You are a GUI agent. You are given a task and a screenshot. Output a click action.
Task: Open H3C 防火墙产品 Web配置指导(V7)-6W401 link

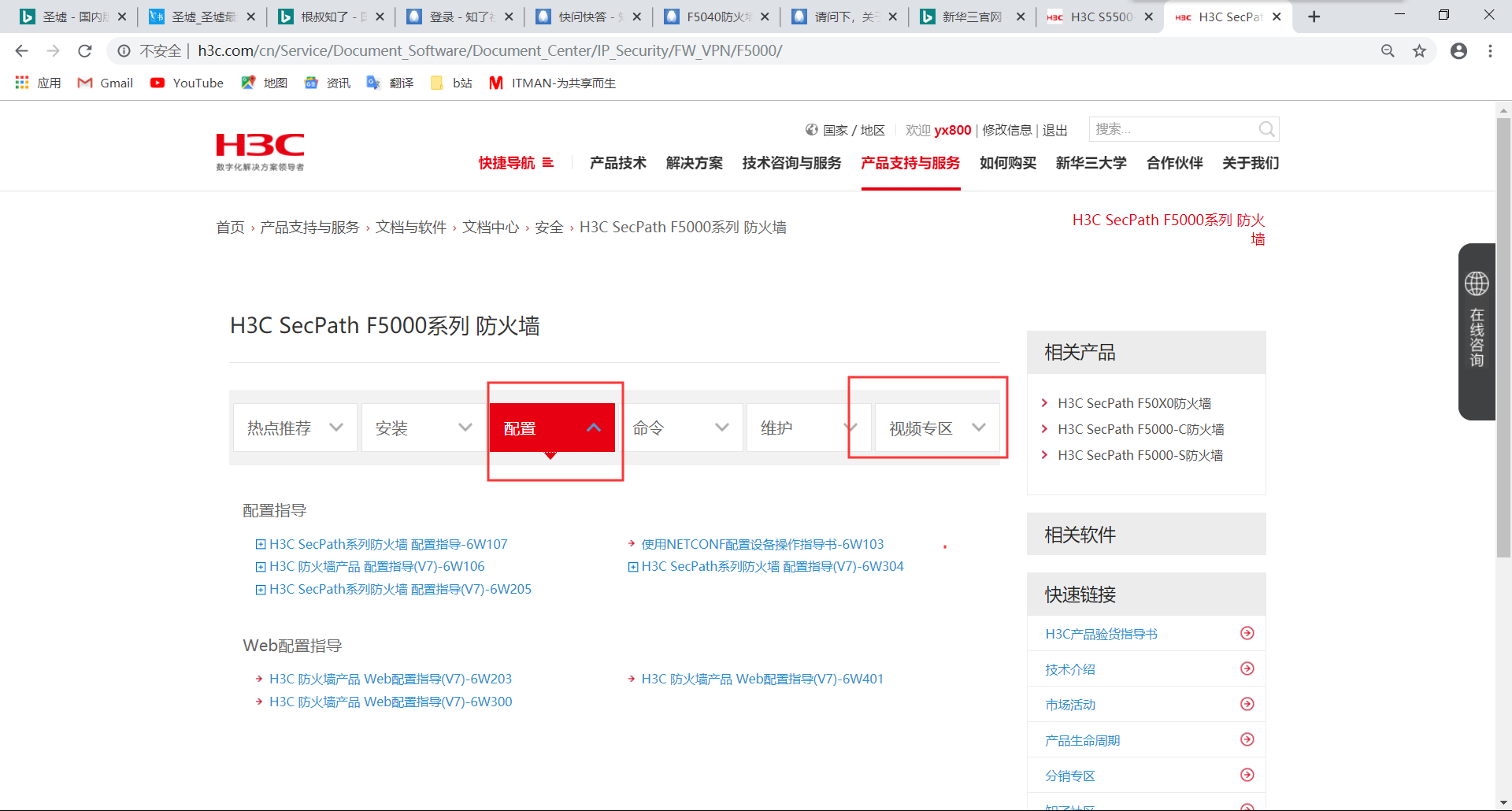click(x=762, y=679)
